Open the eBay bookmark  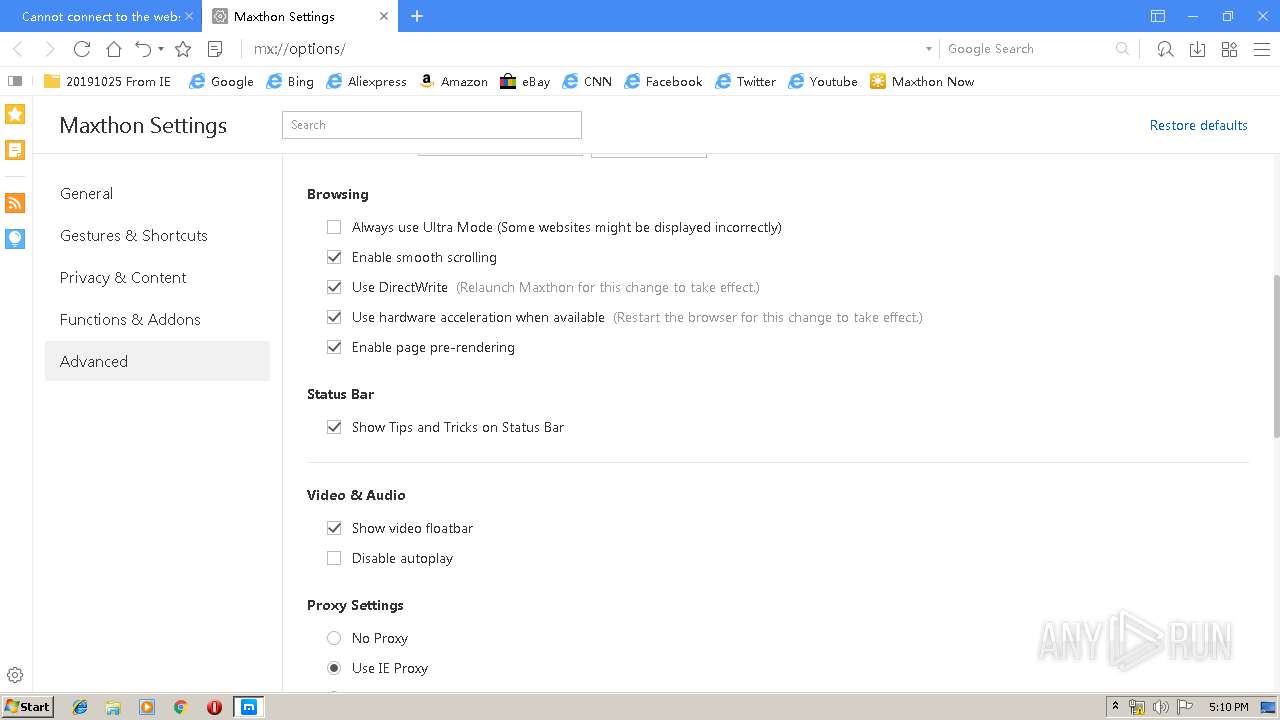525,81
